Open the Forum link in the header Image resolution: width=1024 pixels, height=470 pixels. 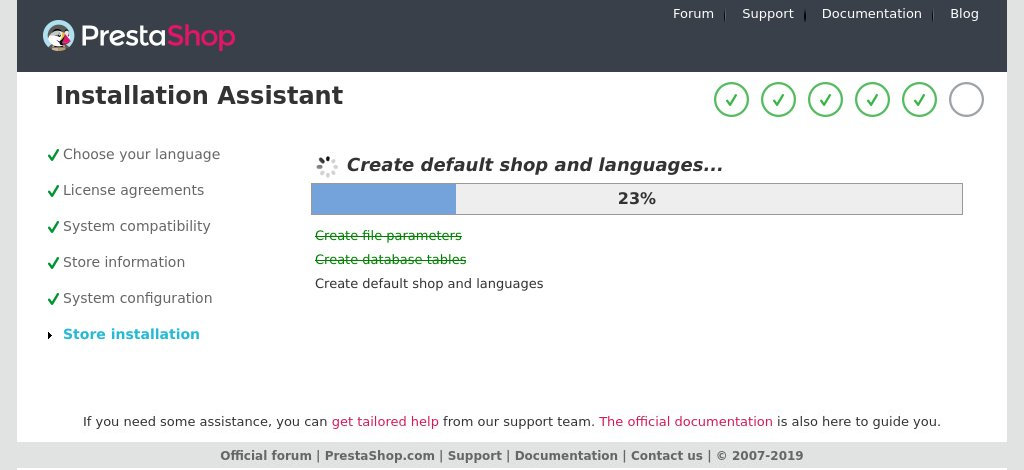(x=693, y=14)
